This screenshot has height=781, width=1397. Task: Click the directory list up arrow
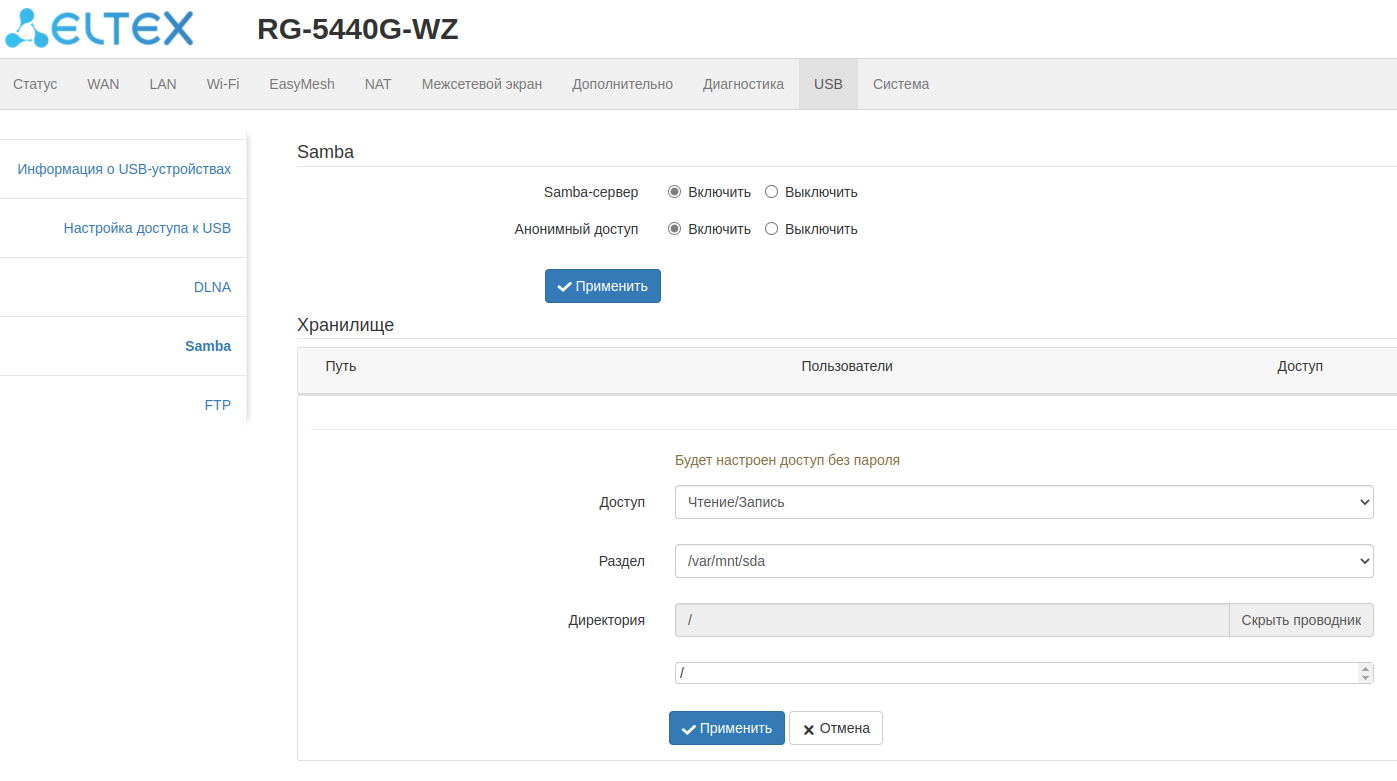[1365, 668]
